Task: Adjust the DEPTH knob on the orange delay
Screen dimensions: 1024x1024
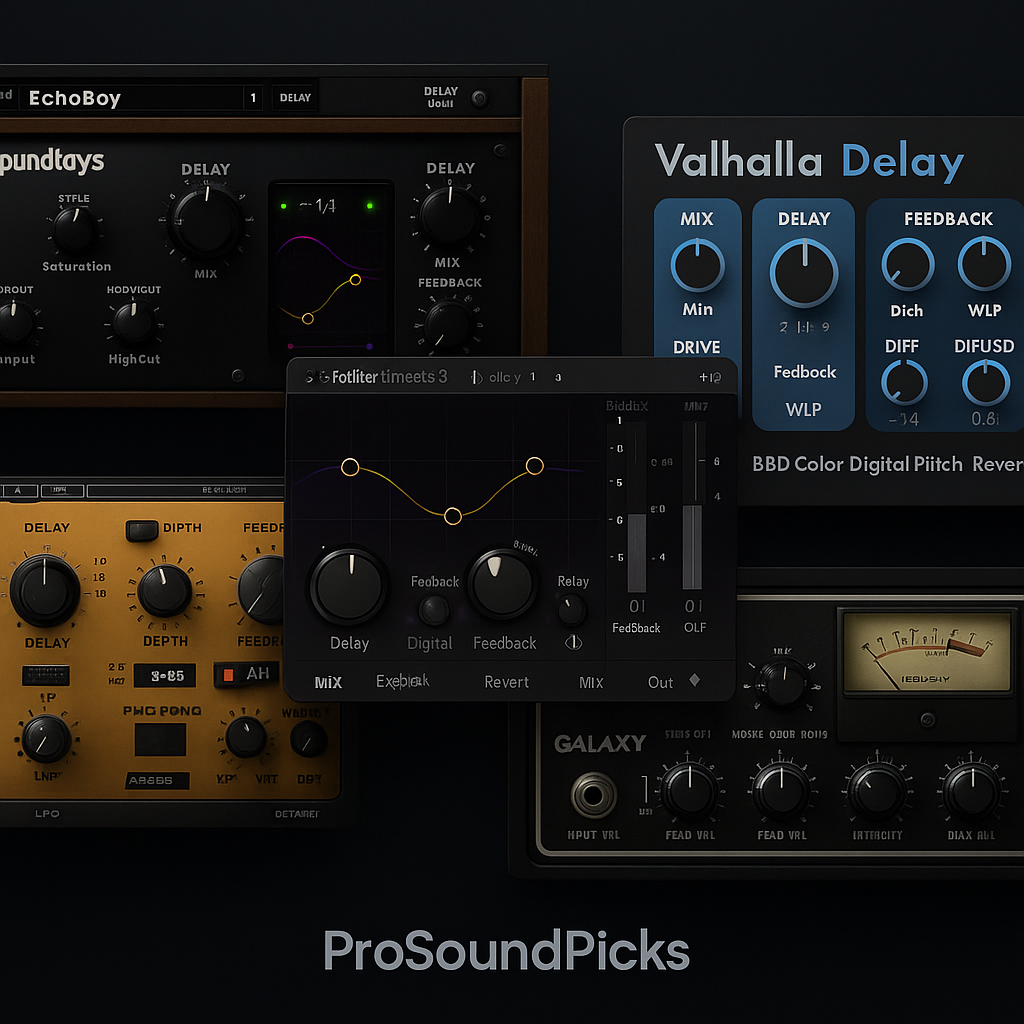Action: coord(164,591)
